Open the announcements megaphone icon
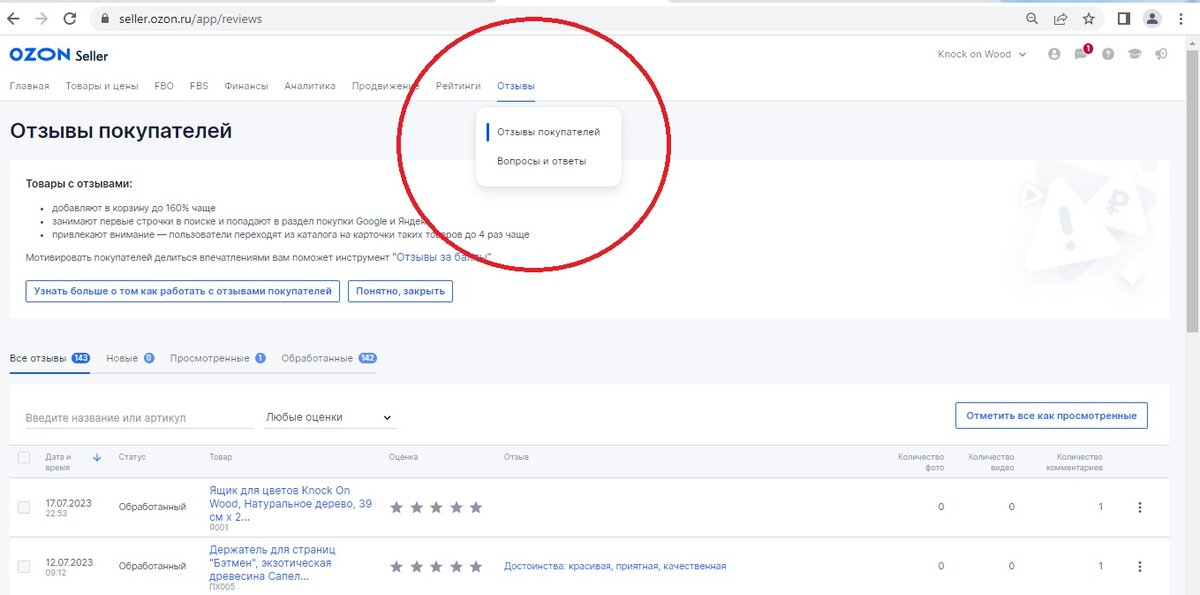1200x595 pixels. (1161, 55)
